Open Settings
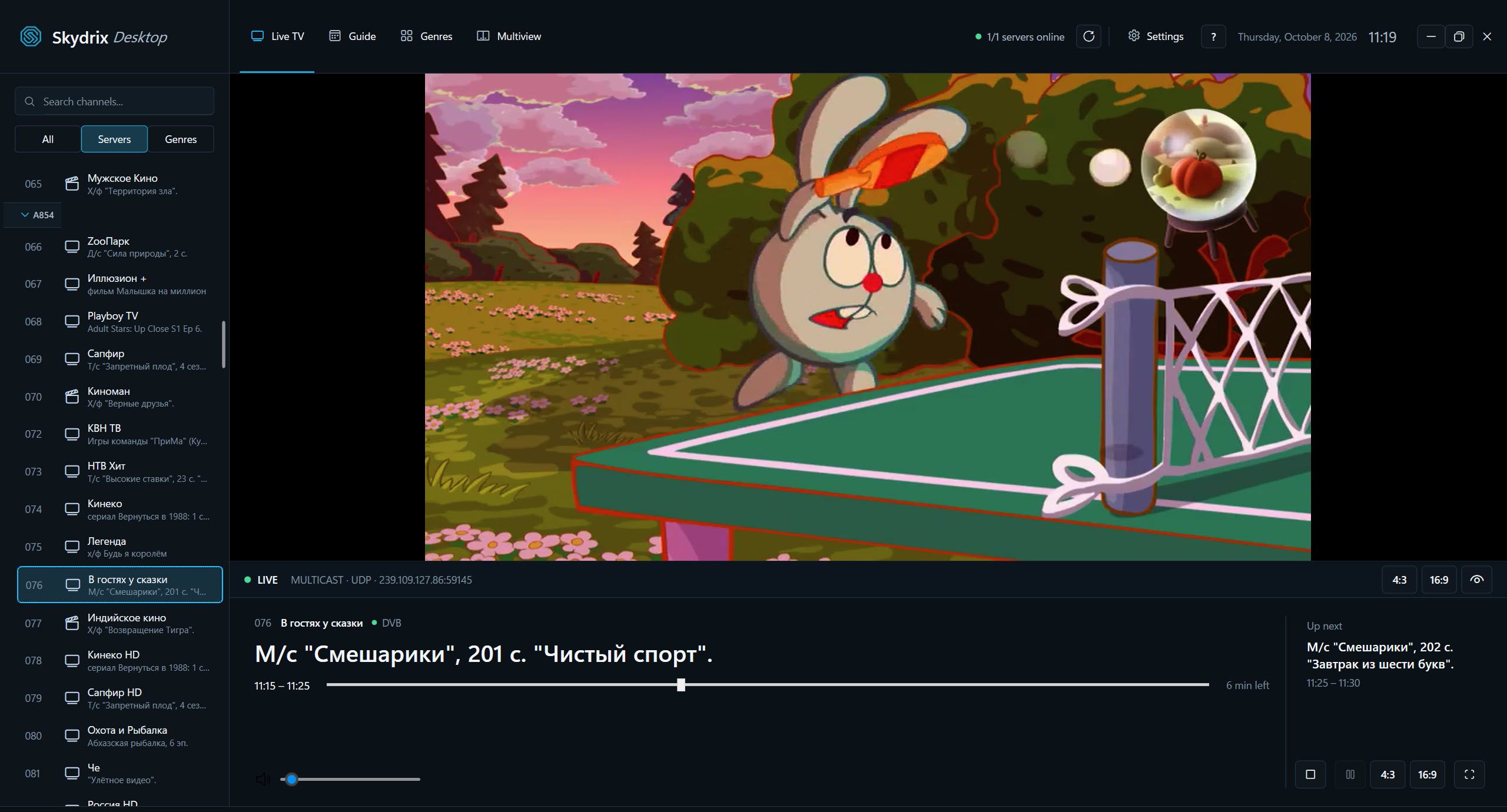This screenshot has height=812, width=1507. click(1156, 36)
